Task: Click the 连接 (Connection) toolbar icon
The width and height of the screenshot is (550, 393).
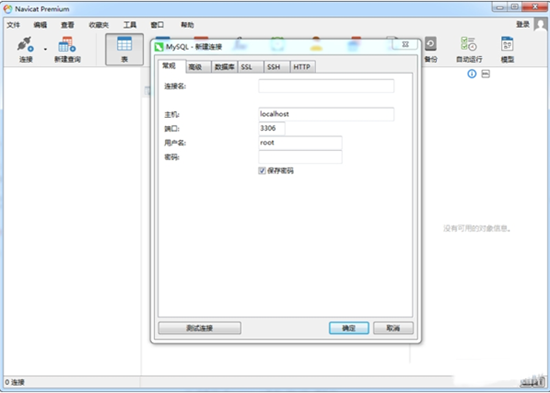Action: pyautogui.click(x=26, y=49)
